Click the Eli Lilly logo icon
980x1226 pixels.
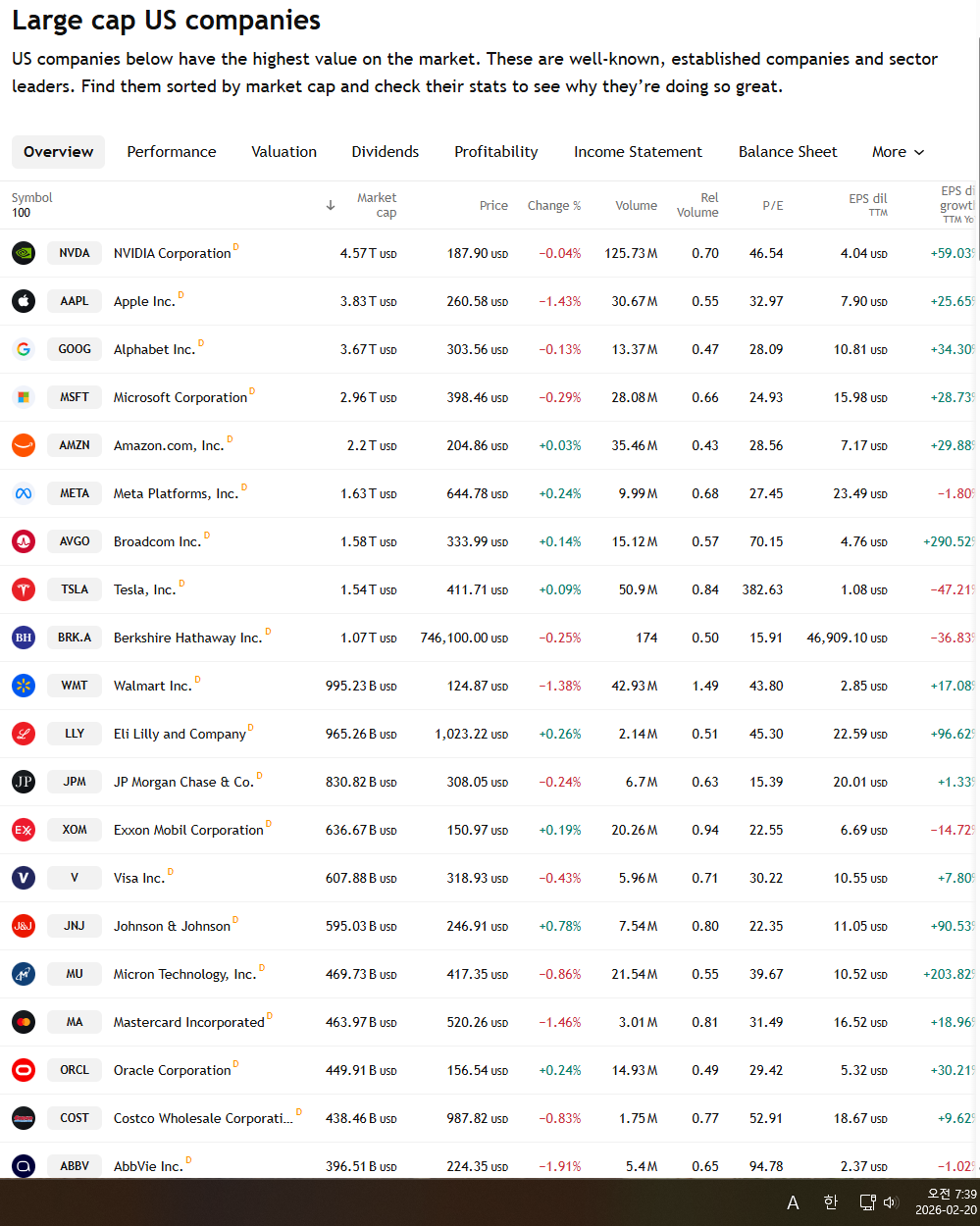tap(24, 734)
